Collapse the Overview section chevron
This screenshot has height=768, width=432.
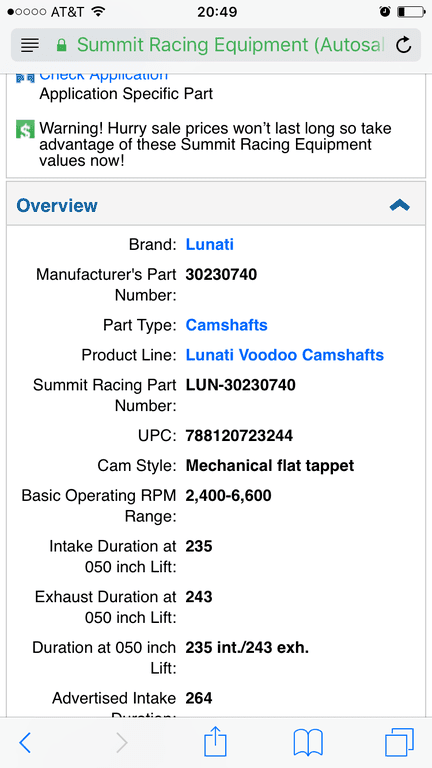(399, 205)
